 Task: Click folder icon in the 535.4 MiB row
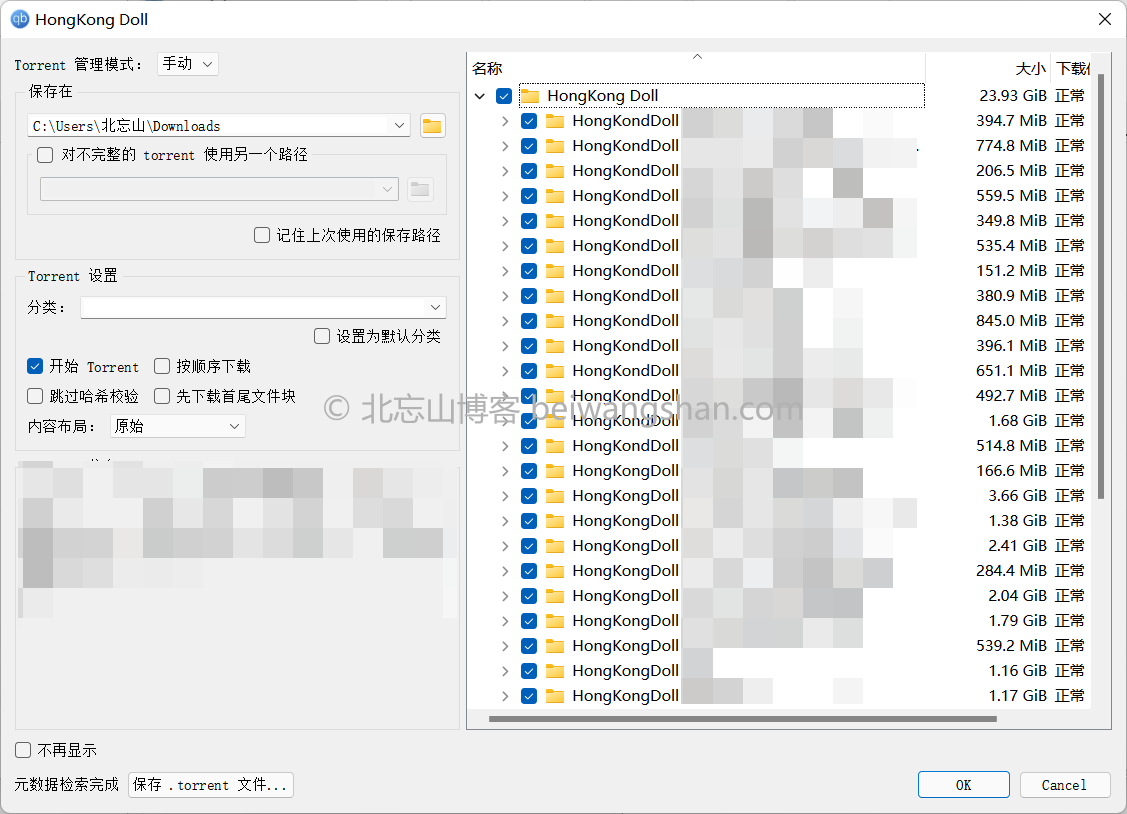(x=555, y=246)
